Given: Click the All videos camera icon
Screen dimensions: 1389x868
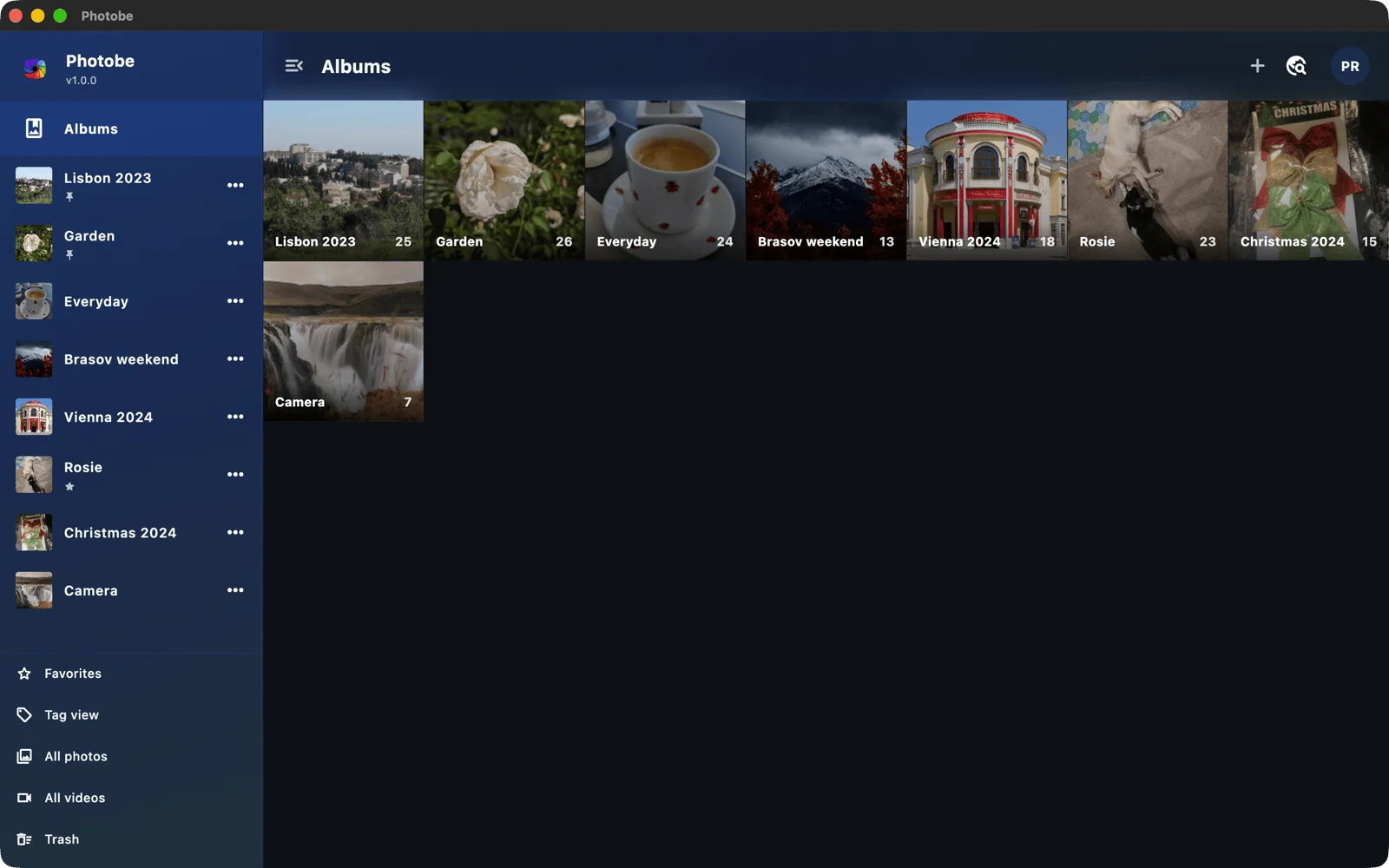Looking at the screenshot, I should click(24, 798).
